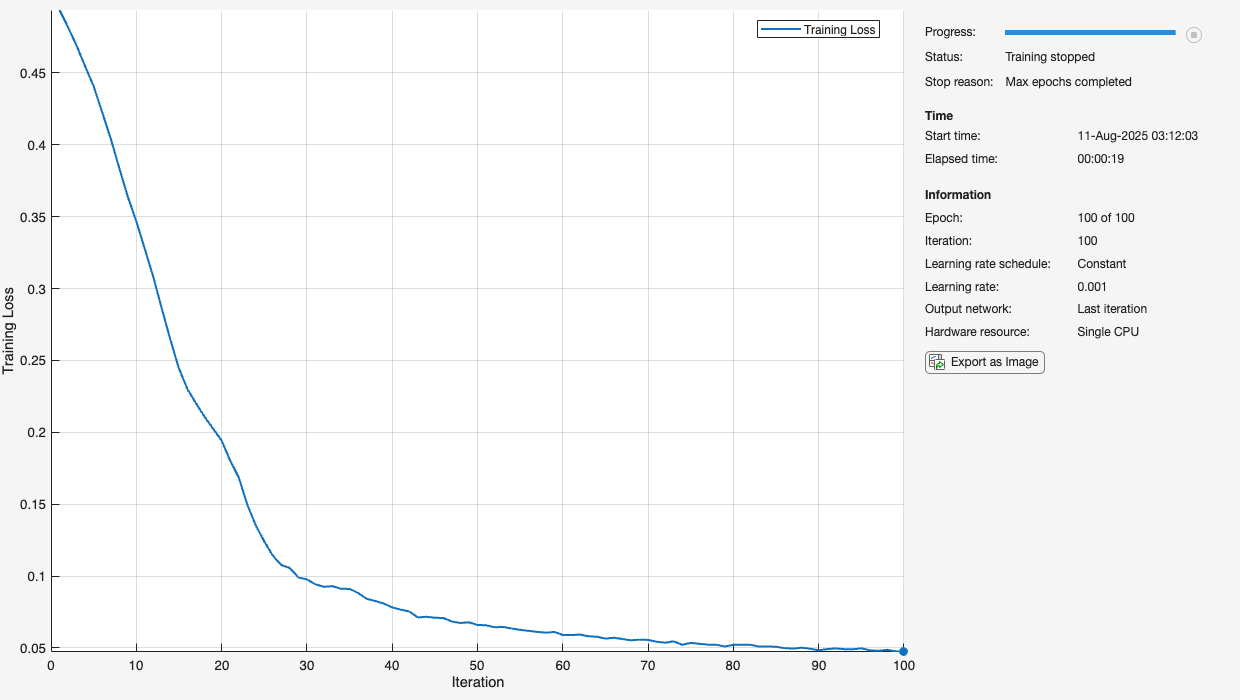Click the learning rate value 0.001
This screenshot has width=1240, height=700.
[x=1094, y=287]
